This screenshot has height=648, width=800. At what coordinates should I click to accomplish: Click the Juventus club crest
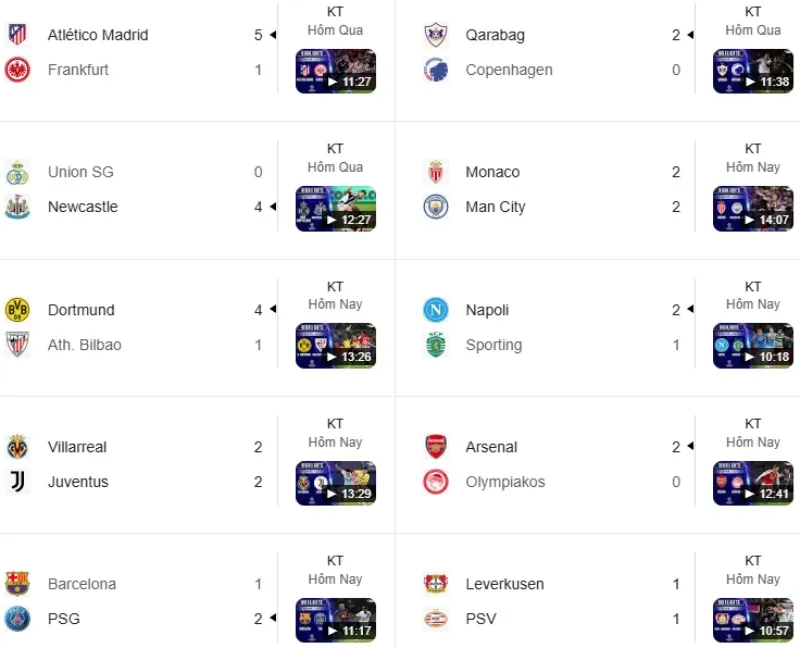[x=17, y=482]
